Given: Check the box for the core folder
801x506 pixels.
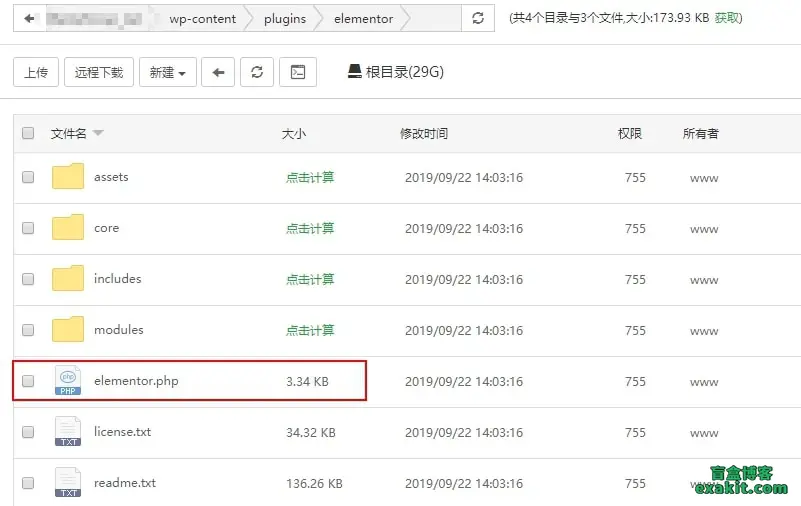Looking at the screenshot, I should [28, 228].
